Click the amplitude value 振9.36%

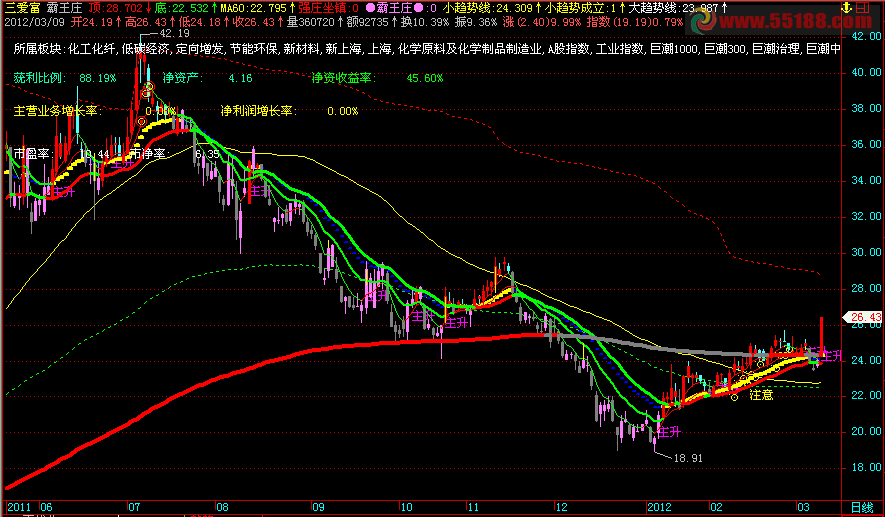pos(476,23)
